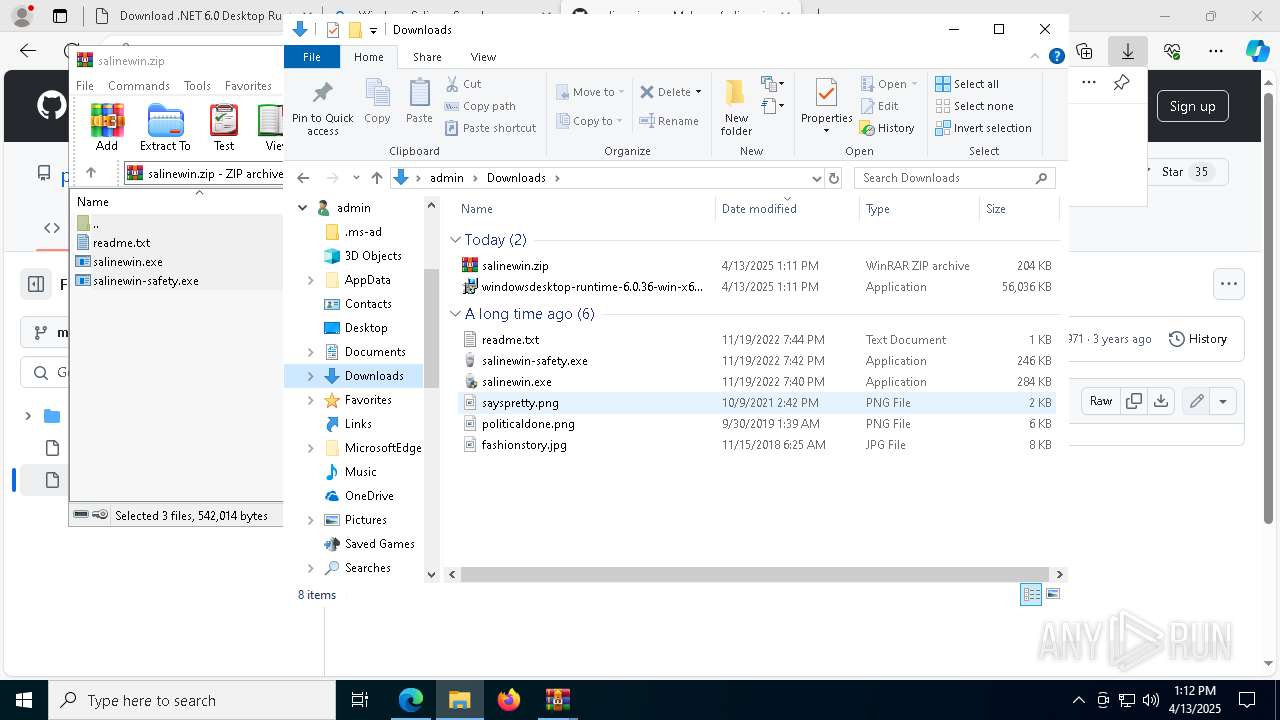The image size is (1280, 720).
Task: Open WinRAR Favorites menu
Action: [x=248, y=86]
